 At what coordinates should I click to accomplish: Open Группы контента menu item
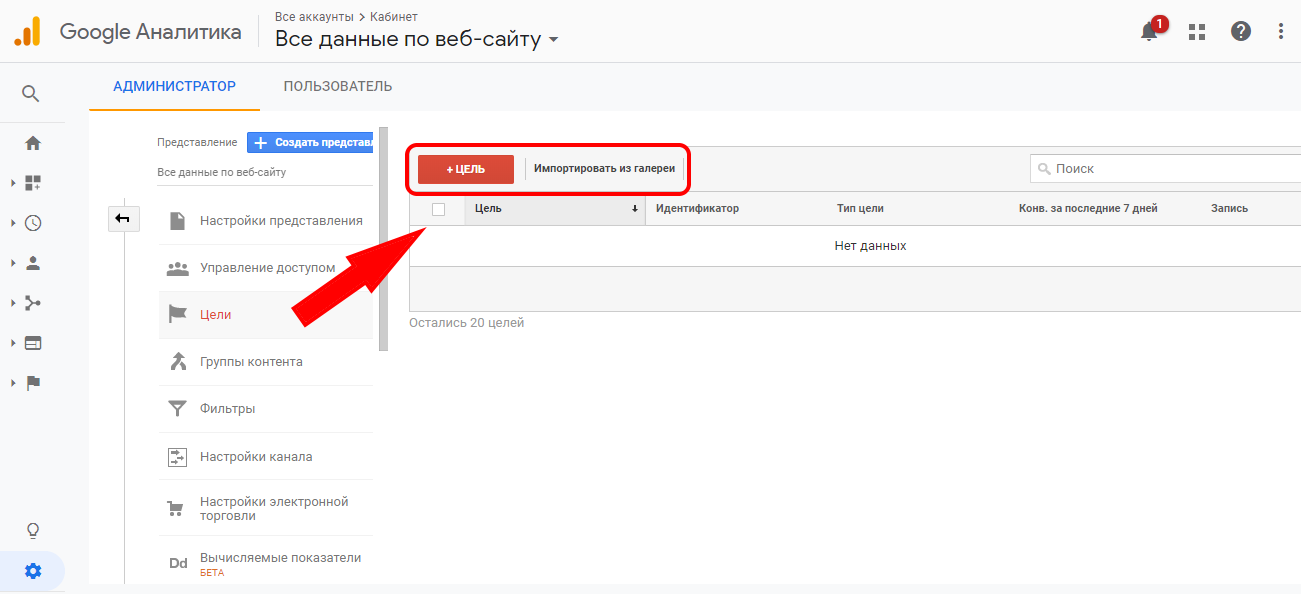[x=266, y=361]
